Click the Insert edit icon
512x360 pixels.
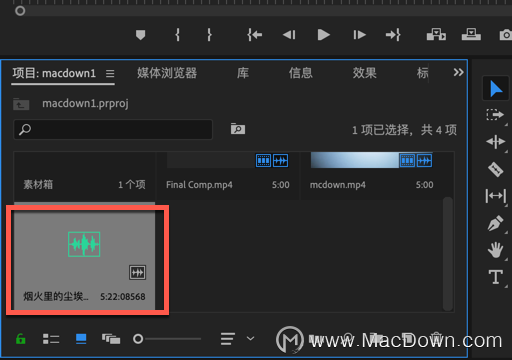pyautogui.click(x=436, y=34)
